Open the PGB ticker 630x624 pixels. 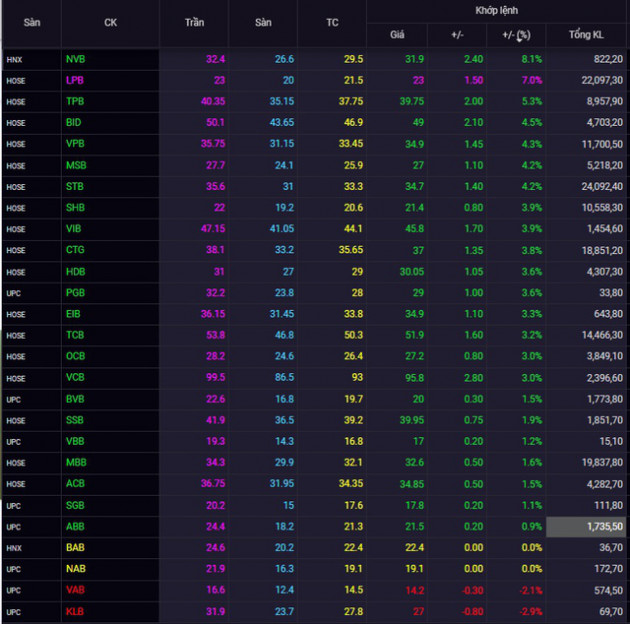75,293
